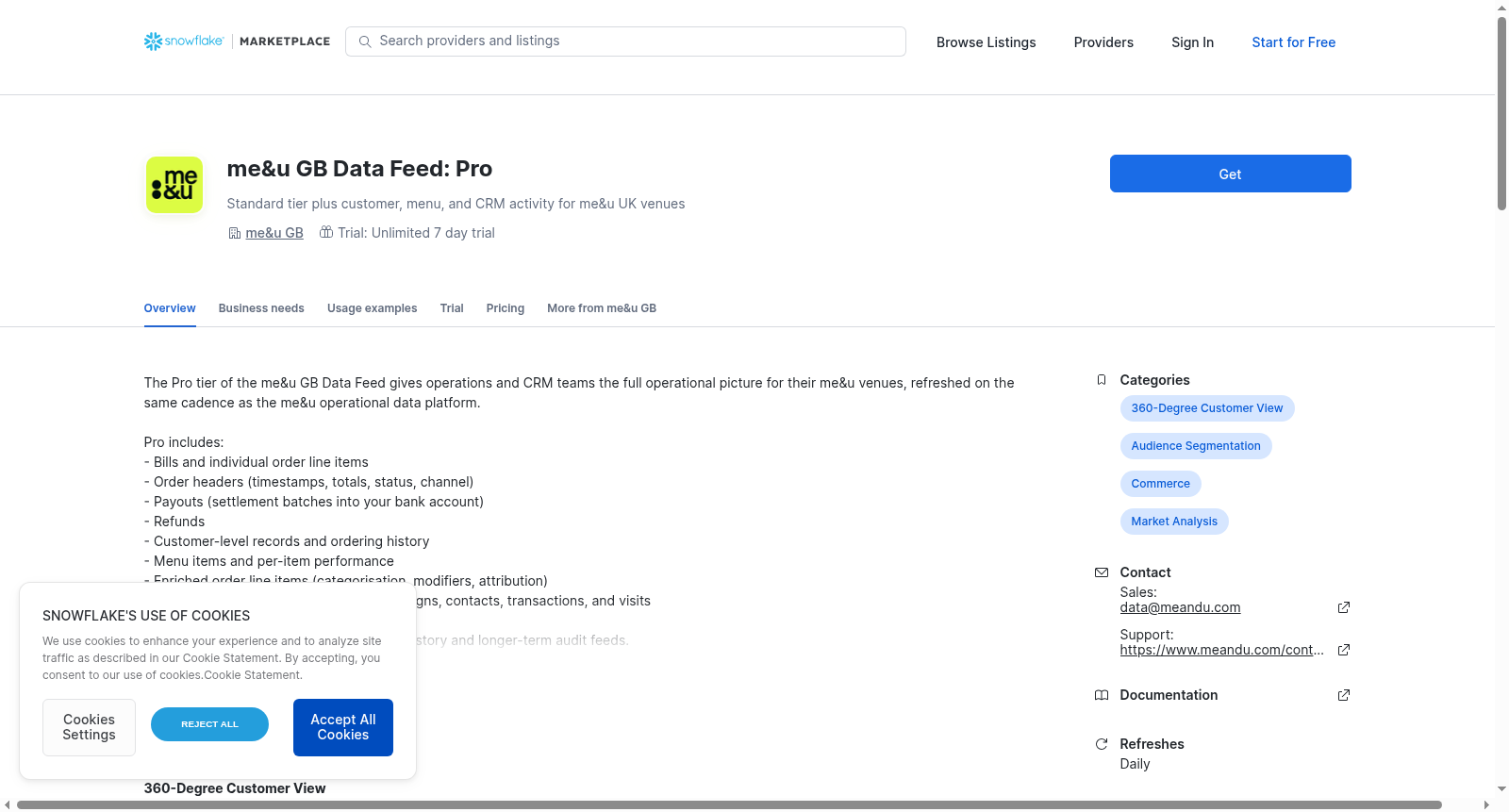This screenshot has width=1509, height=812.
Task: Open Browse Listings in the header
Action: [986, 42]
